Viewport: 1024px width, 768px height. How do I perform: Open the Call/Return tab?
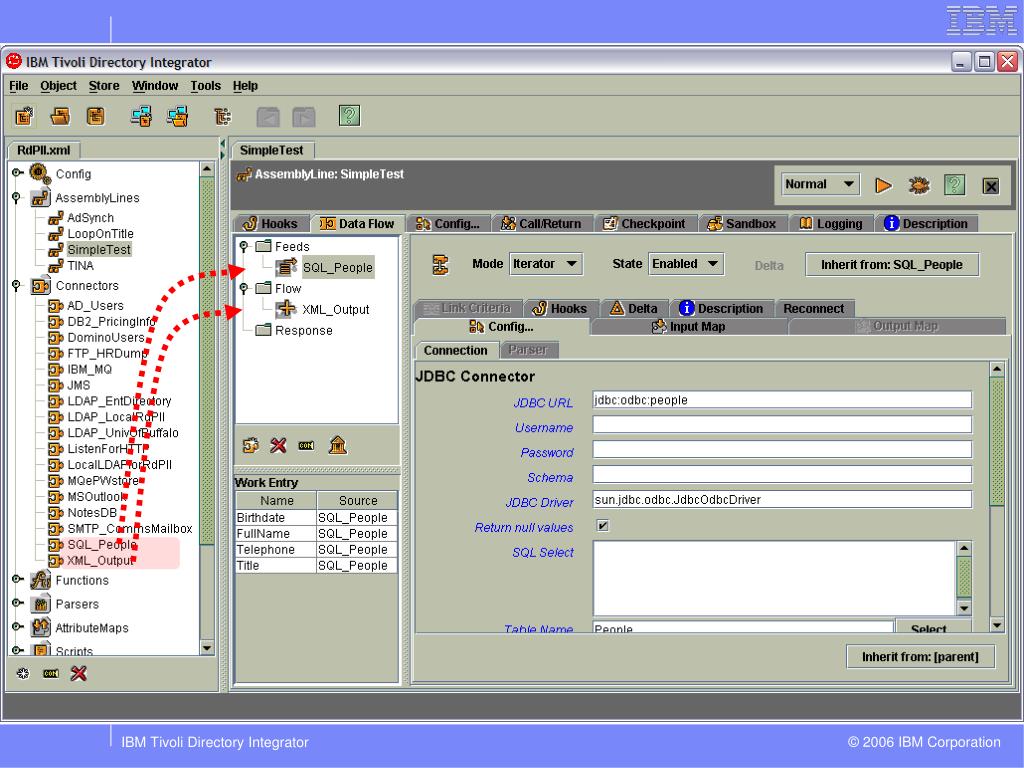tap(541, 223)
